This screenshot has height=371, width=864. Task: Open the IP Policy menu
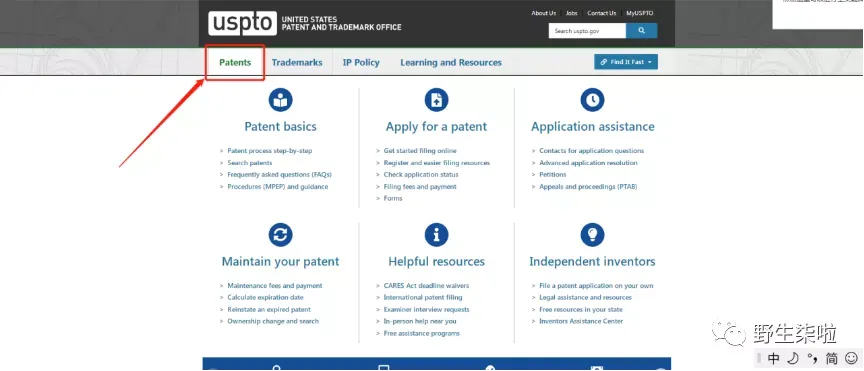coord(361,62)
